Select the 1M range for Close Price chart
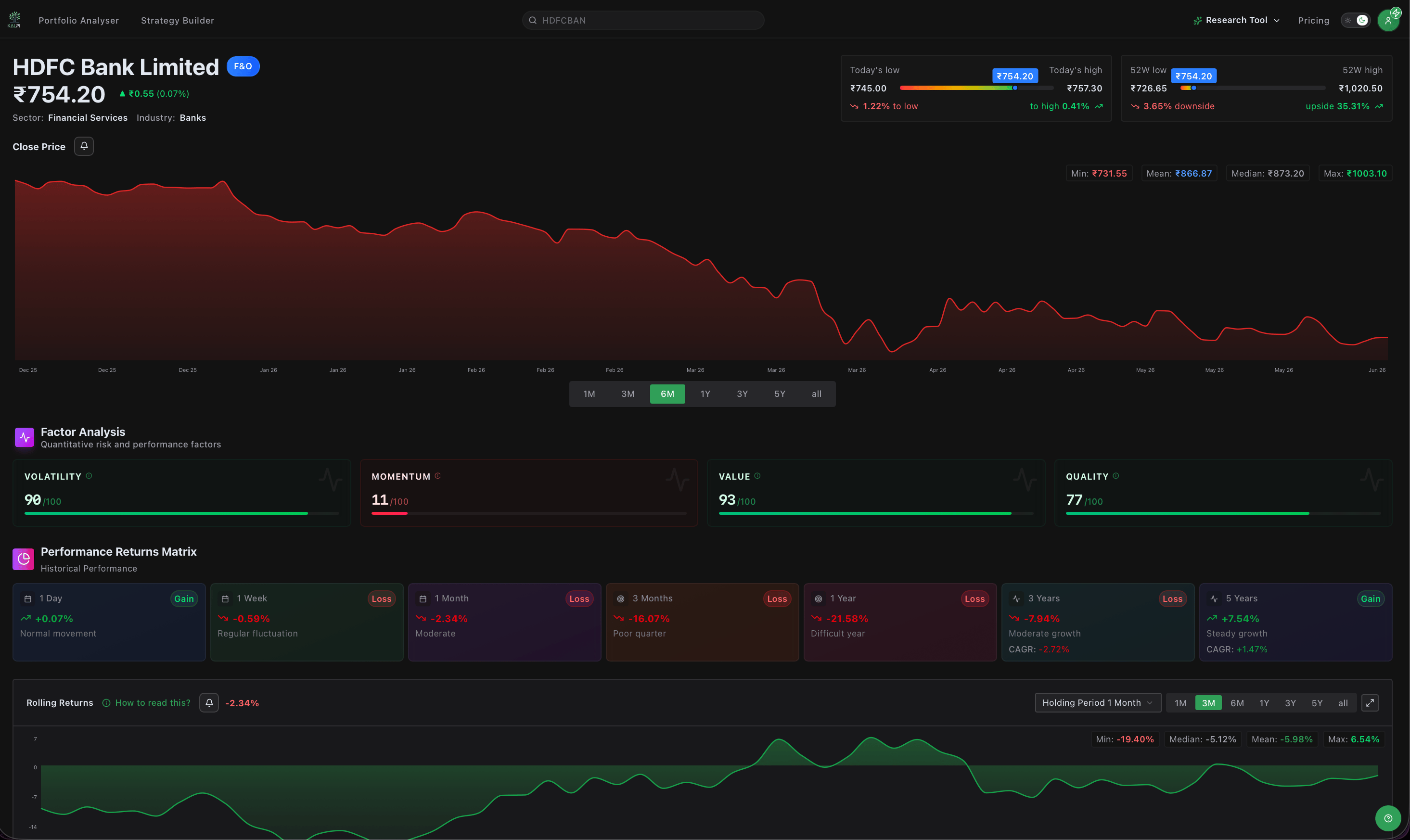Viewport: 1410px width, 840px height. pyautogui.click(x=589, y=394)
